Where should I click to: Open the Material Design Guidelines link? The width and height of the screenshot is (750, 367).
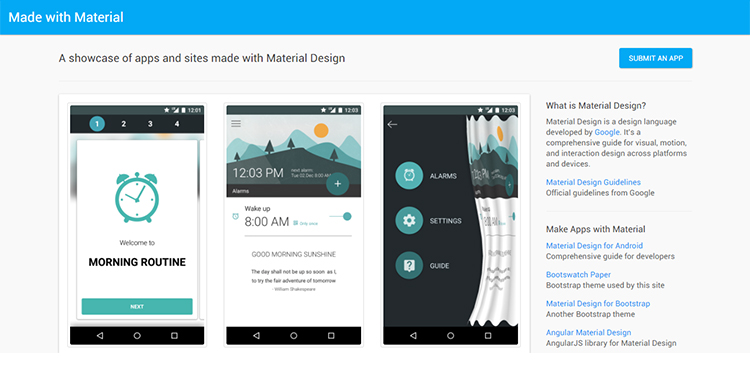tap(593, 182)
